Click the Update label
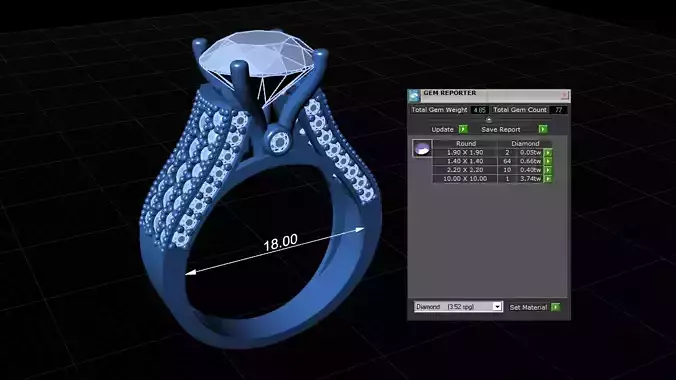 tap(442, 129)
